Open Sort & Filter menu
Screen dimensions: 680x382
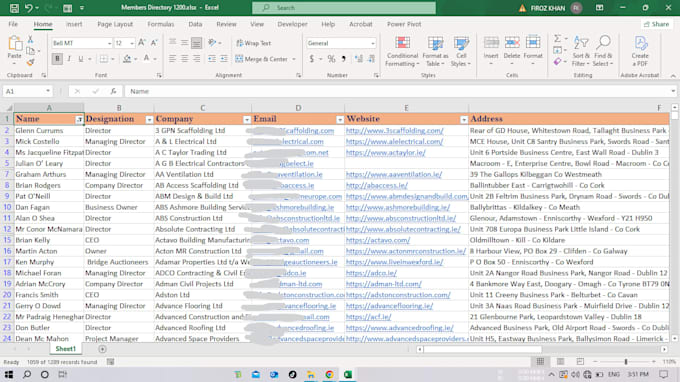coord(581,51)
